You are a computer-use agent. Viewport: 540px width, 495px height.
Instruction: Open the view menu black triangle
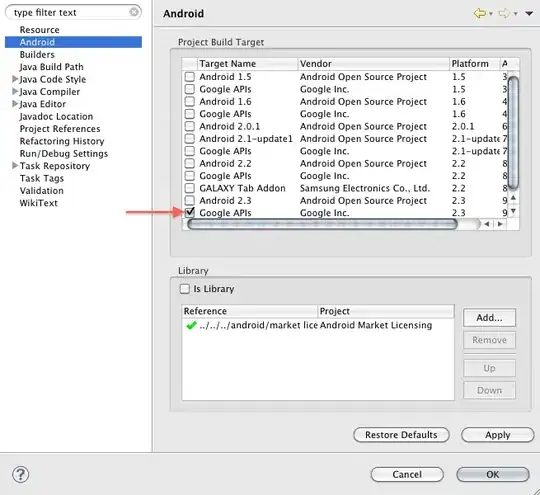tap(529, 13)
